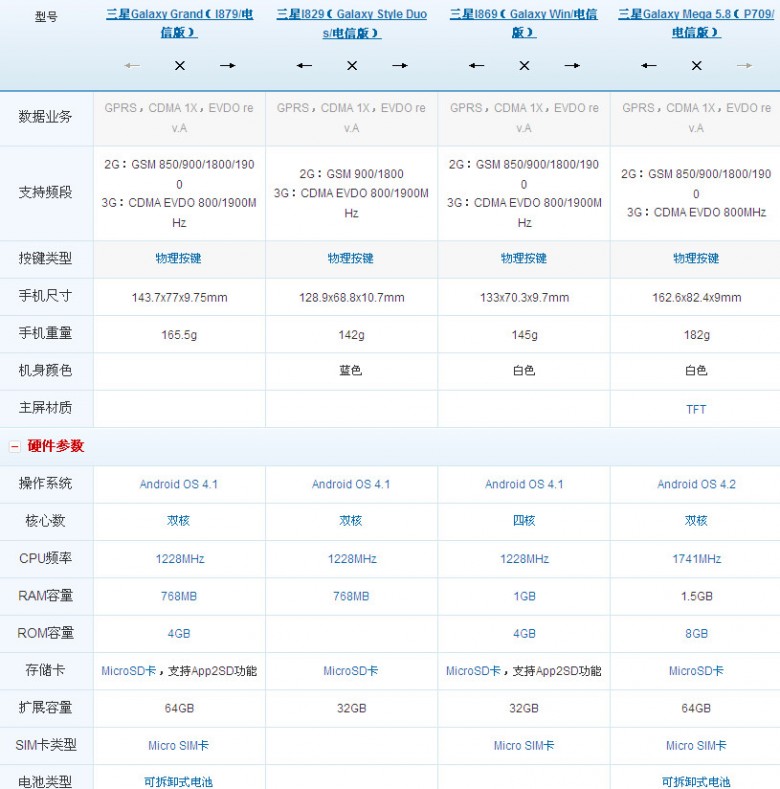
Task: Click 物理按键 link for Galaxy Mega 5.8
Action: [696, 259]
